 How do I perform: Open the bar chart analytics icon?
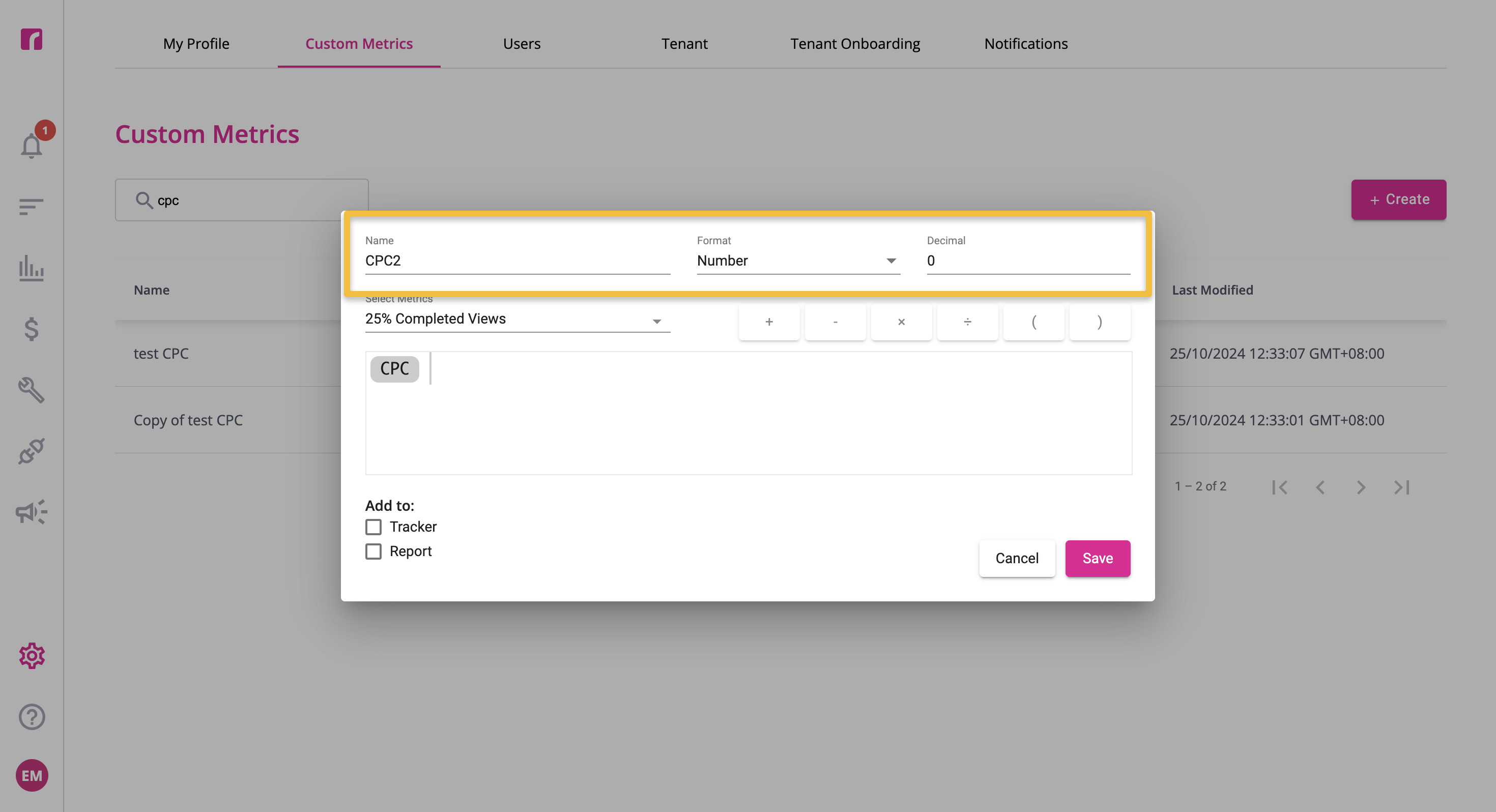pyautogui.click(x=32, y=268)
